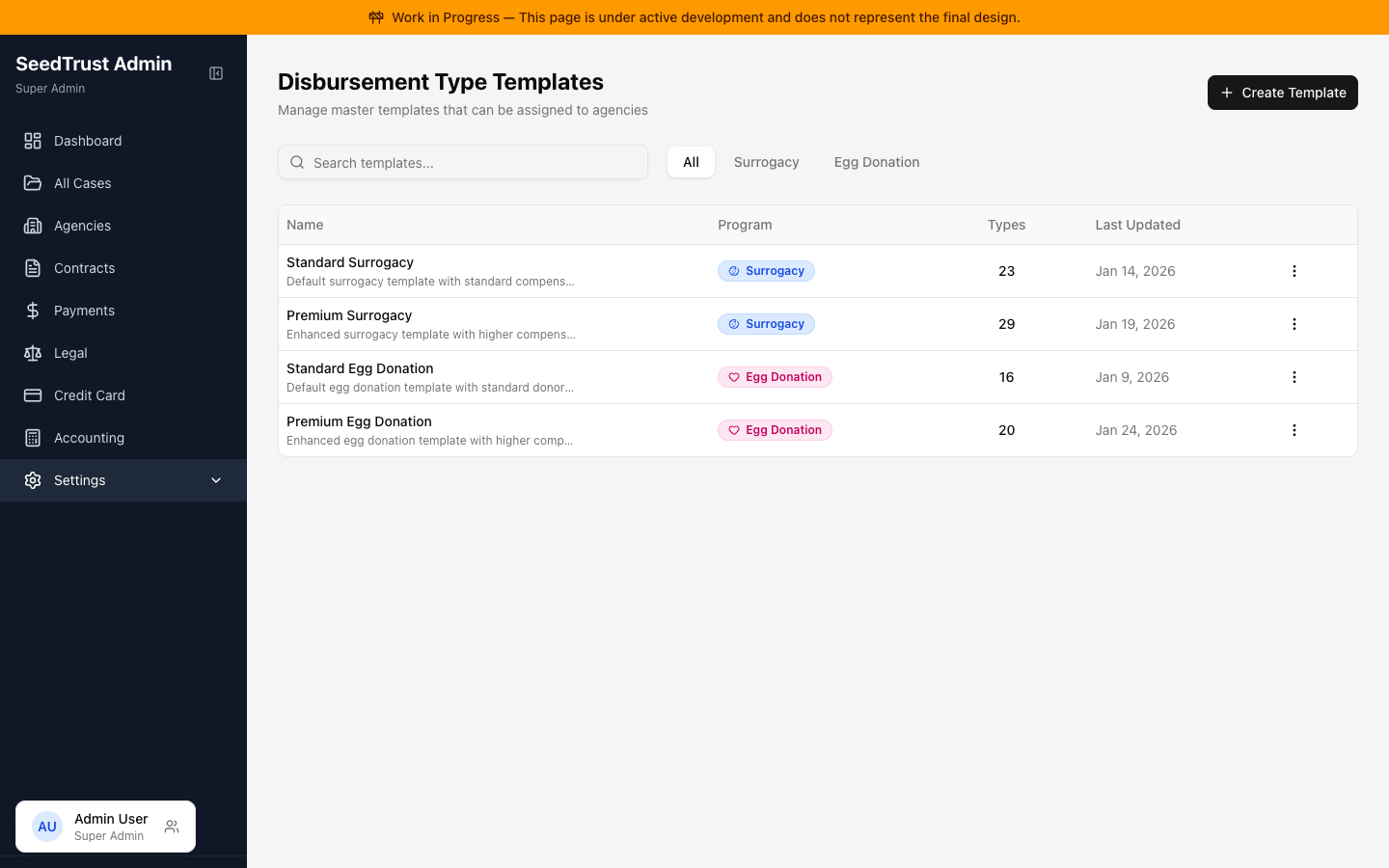Click the Last Updated column header
Viewport: 1389px width, 868px height.
click(x=1137, y=225)
